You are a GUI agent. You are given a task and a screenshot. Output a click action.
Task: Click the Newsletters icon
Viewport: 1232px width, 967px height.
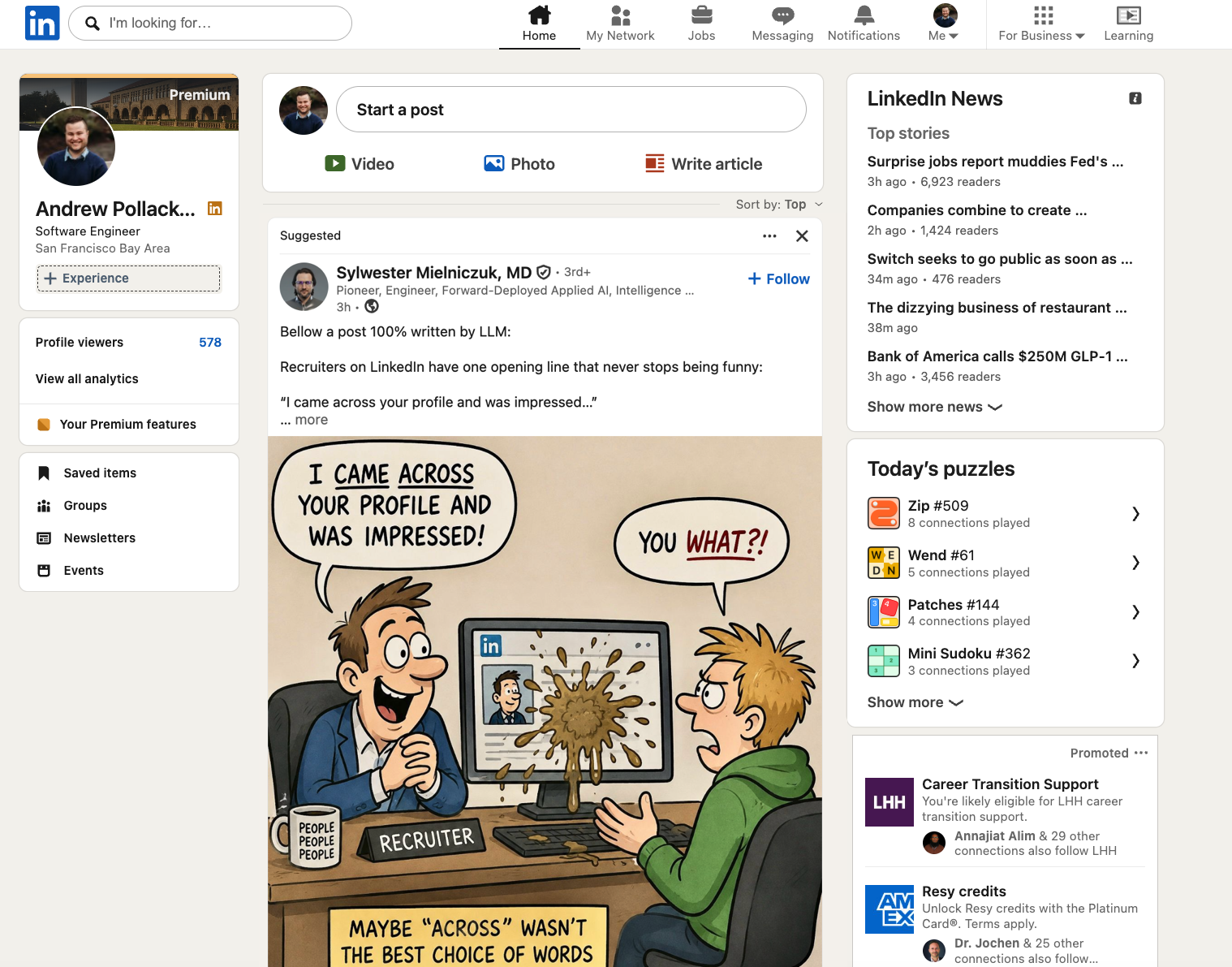(44, 538)
